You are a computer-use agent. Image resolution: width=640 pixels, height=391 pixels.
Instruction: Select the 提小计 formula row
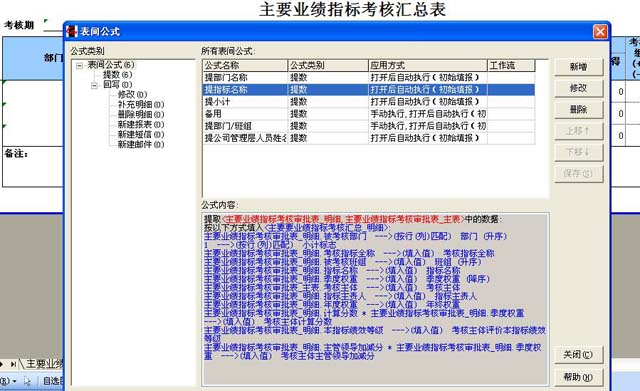point(369,102)
